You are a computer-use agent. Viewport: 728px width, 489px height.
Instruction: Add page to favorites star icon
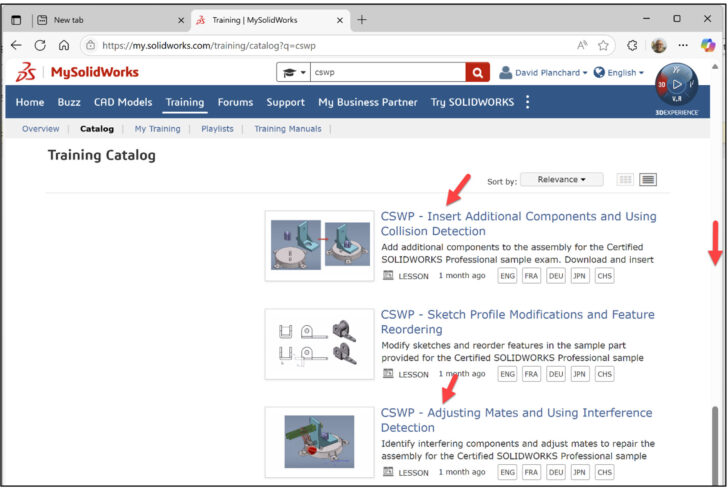pos(603,45)
